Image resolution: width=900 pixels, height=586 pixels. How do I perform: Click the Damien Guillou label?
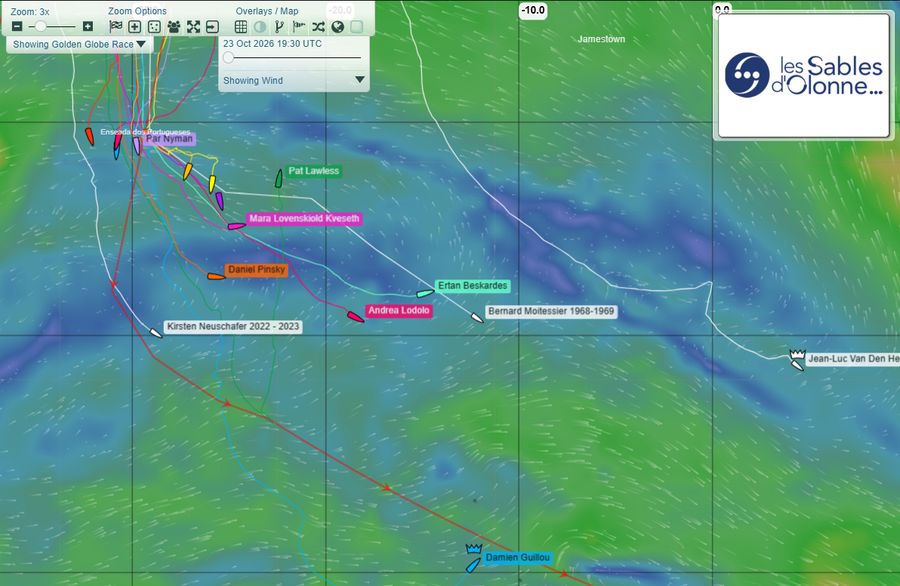(x=517, y=557)
